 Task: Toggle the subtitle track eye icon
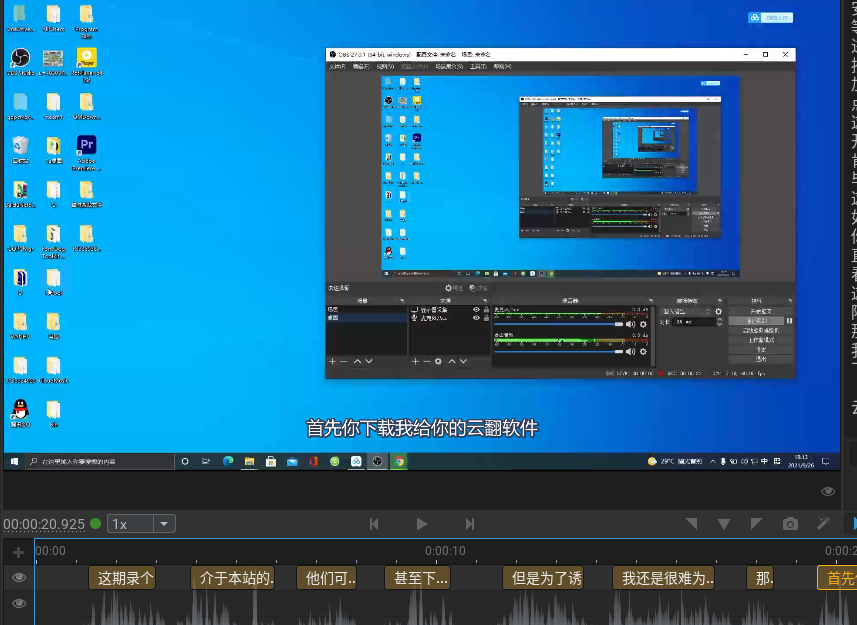click(18, 578)
